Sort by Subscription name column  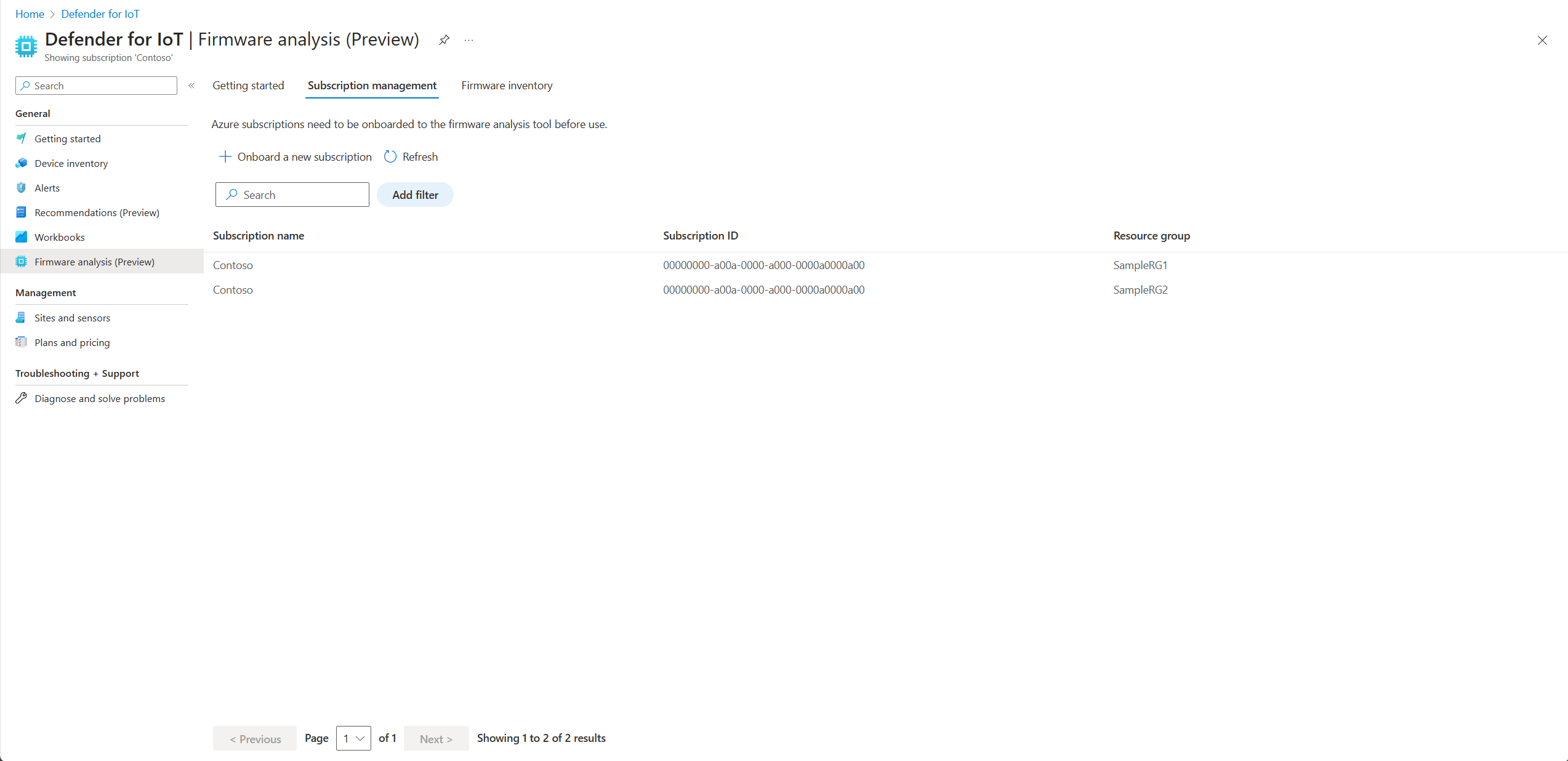click(x=259, y=236)
